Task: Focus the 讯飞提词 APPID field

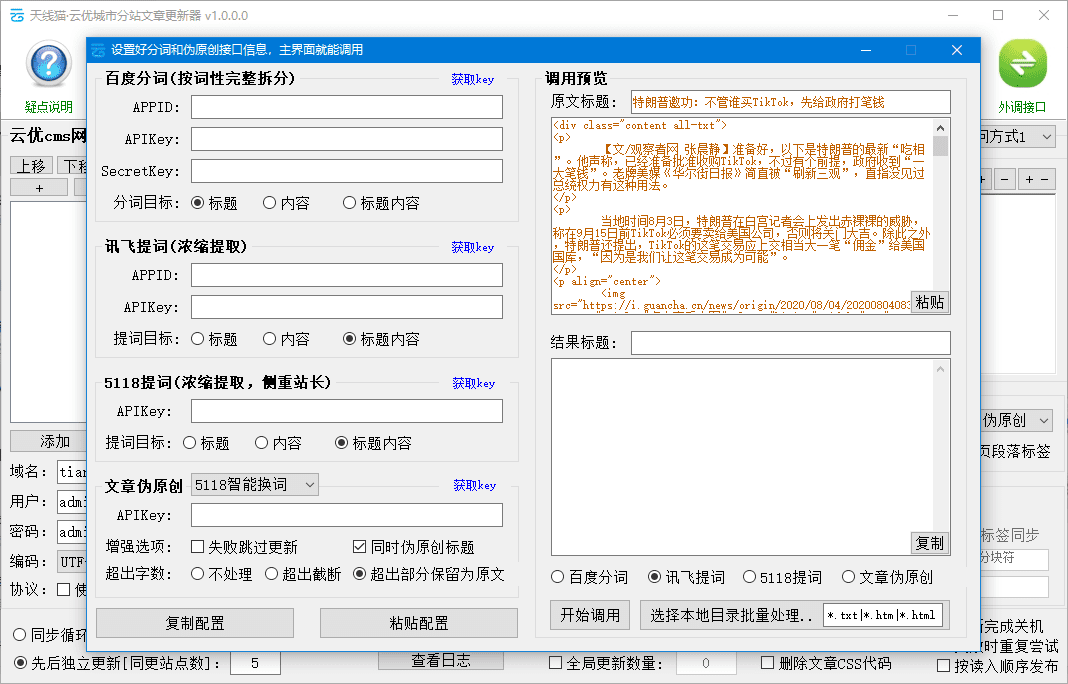Action: tap(347, 275)
